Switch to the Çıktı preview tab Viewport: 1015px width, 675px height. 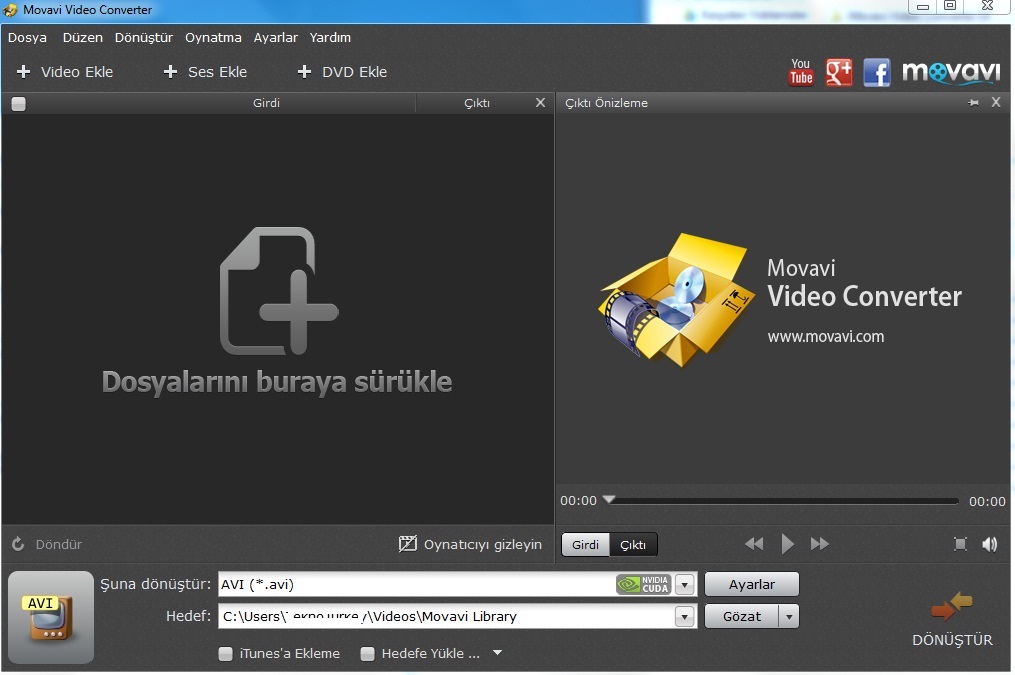tap(634, 545)
